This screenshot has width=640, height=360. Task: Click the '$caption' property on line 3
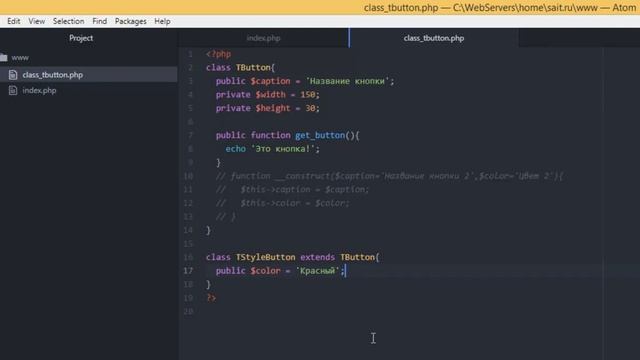[x=270, y=81]
